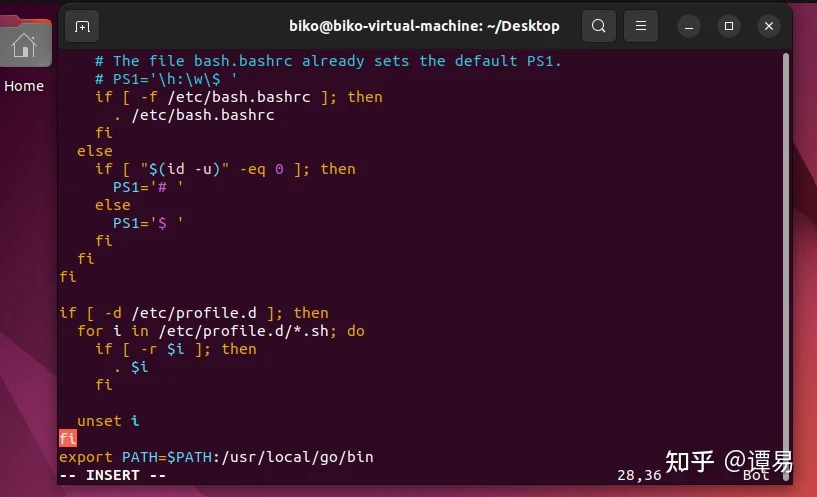817x497 pixels.
Task: Click the PS1='$ ' line
Action: pos(148,223)
